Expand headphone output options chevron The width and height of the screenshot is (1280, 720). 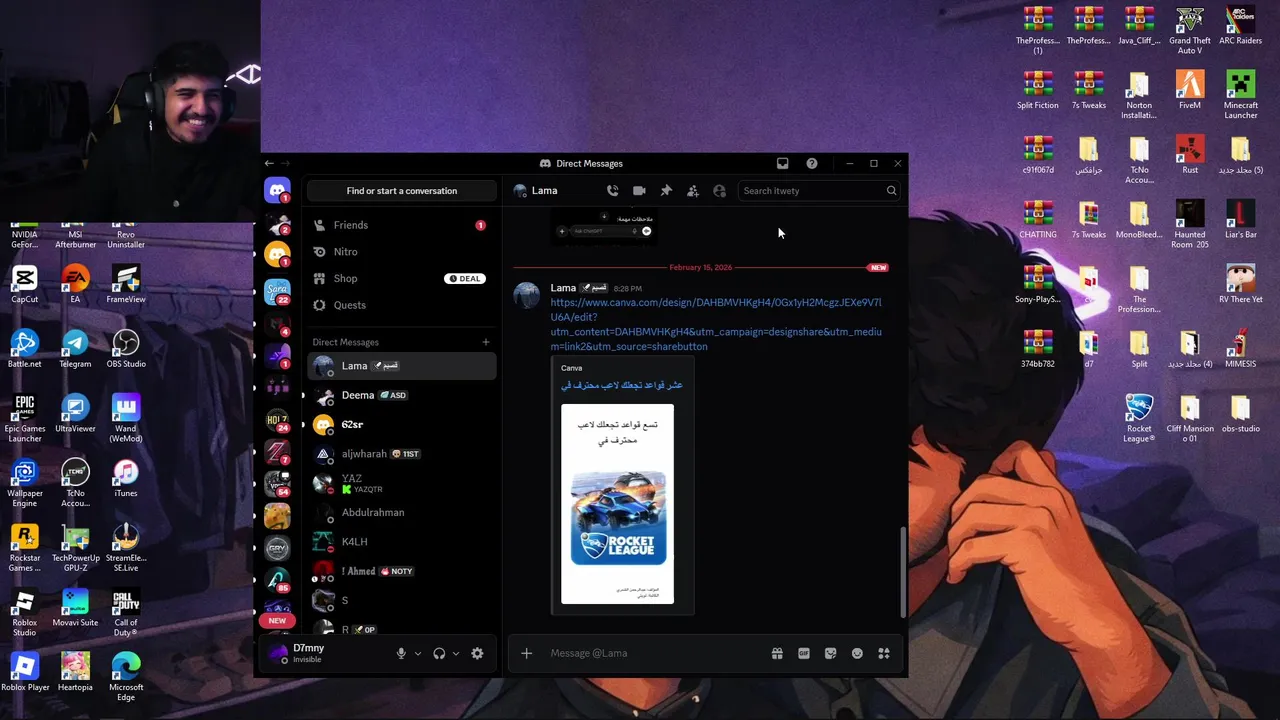tap(456, 653)
